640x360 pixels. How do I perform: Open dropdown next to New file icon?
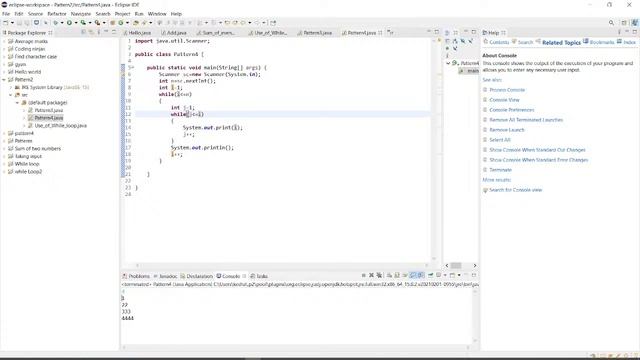pos(12,23)
